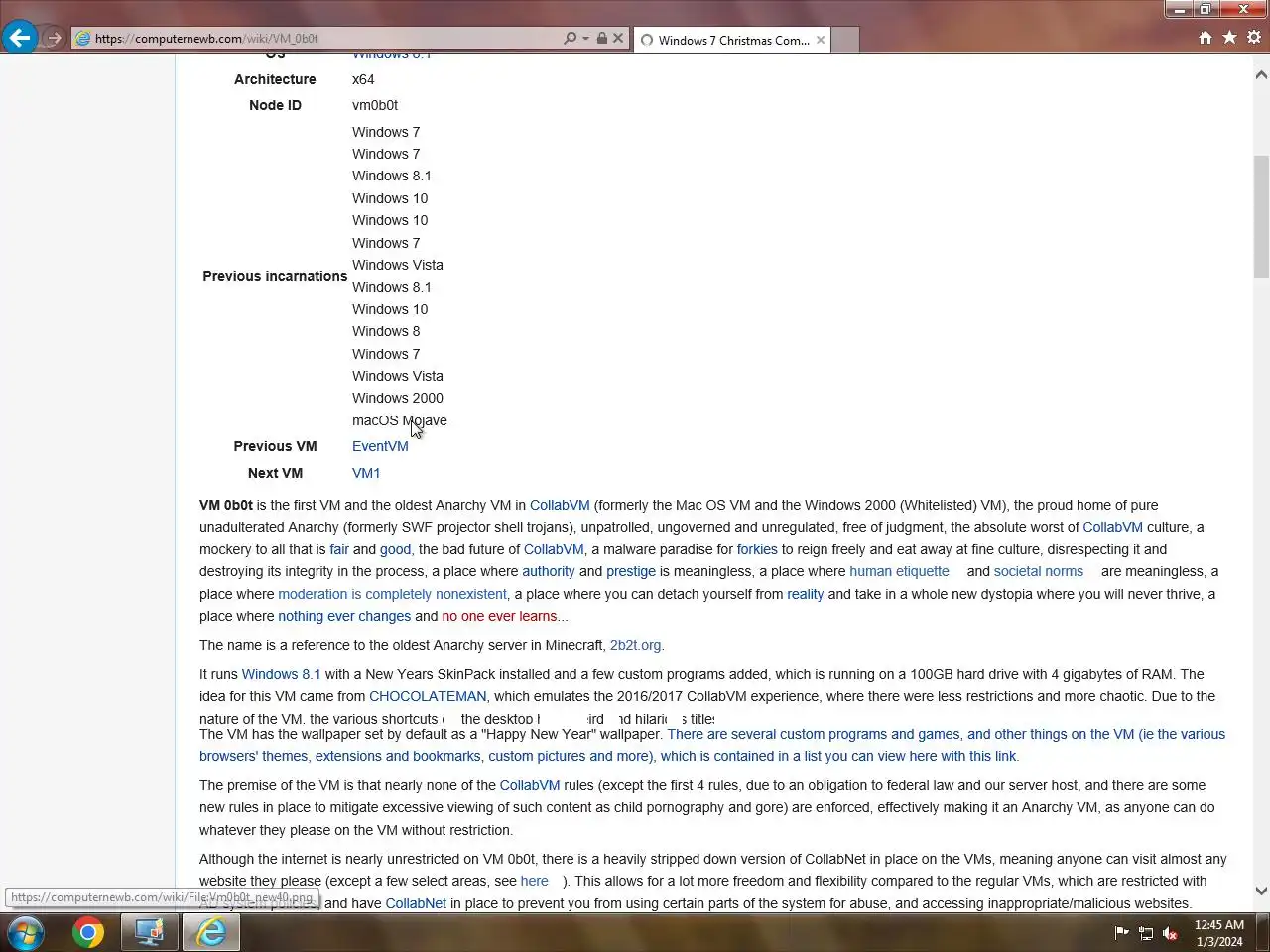Open the 2b2t.org link
Screen dimensions: 1270x952
(635, 645)
